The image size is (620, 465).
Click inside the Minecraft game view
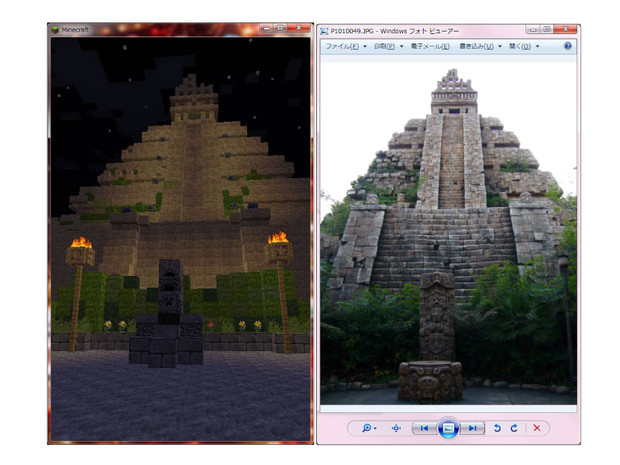[181, 238]
